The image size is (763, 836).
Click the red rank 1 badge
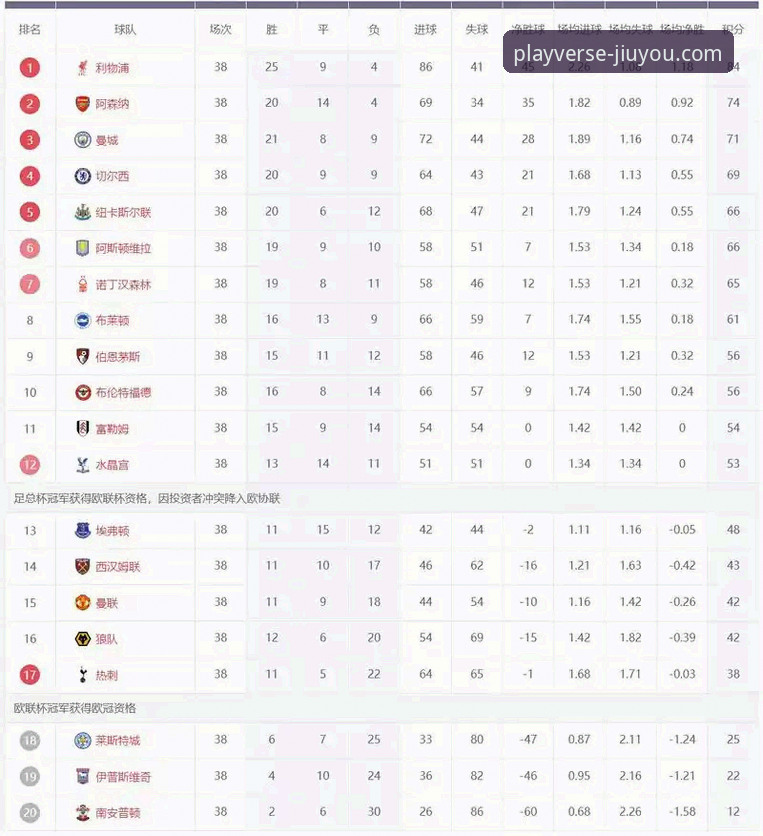(x=30, y=68)
